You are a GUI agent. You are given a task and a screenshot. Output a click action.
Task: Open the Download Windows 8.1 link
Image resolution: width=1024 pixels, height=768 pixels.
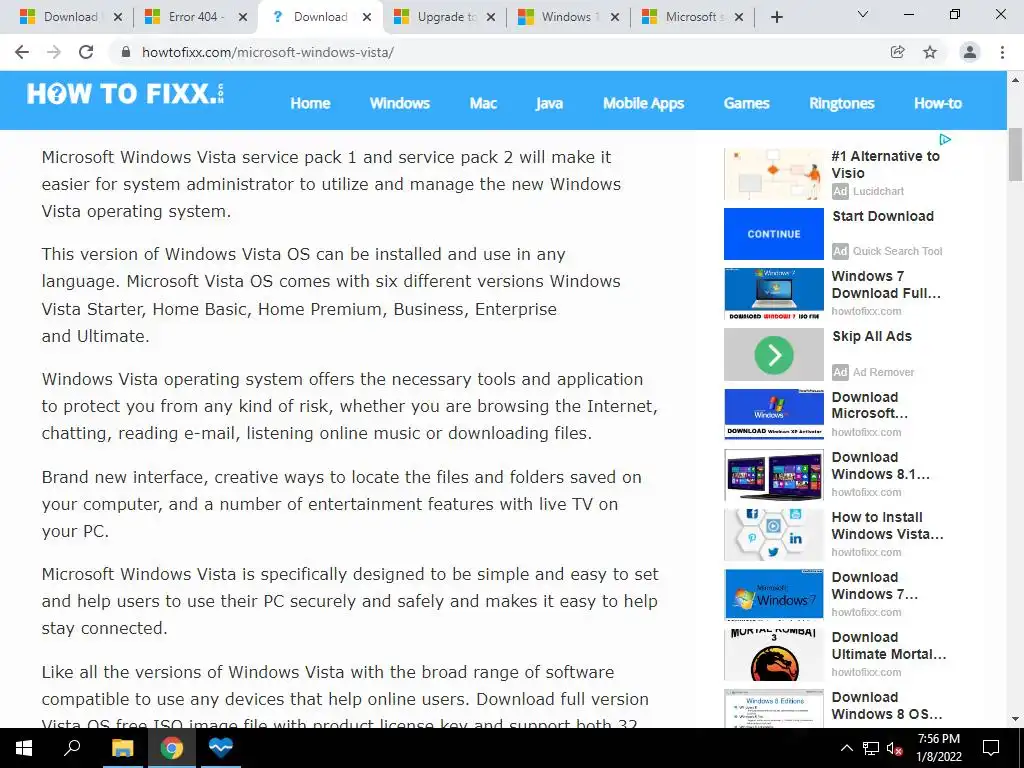tap(880, 466)
